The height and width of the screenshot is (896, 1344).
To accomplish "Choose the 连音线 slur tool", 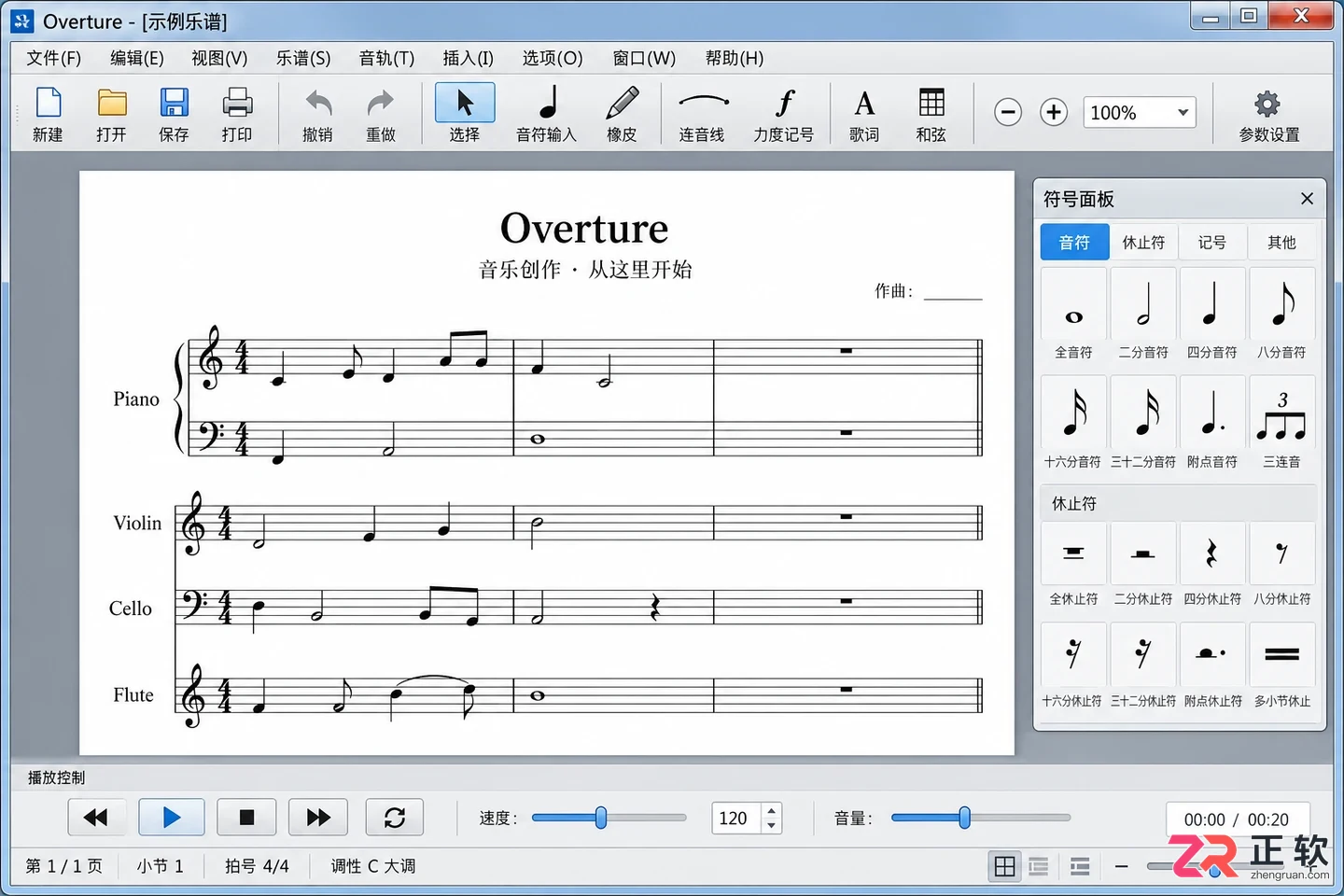I will 702,114.
